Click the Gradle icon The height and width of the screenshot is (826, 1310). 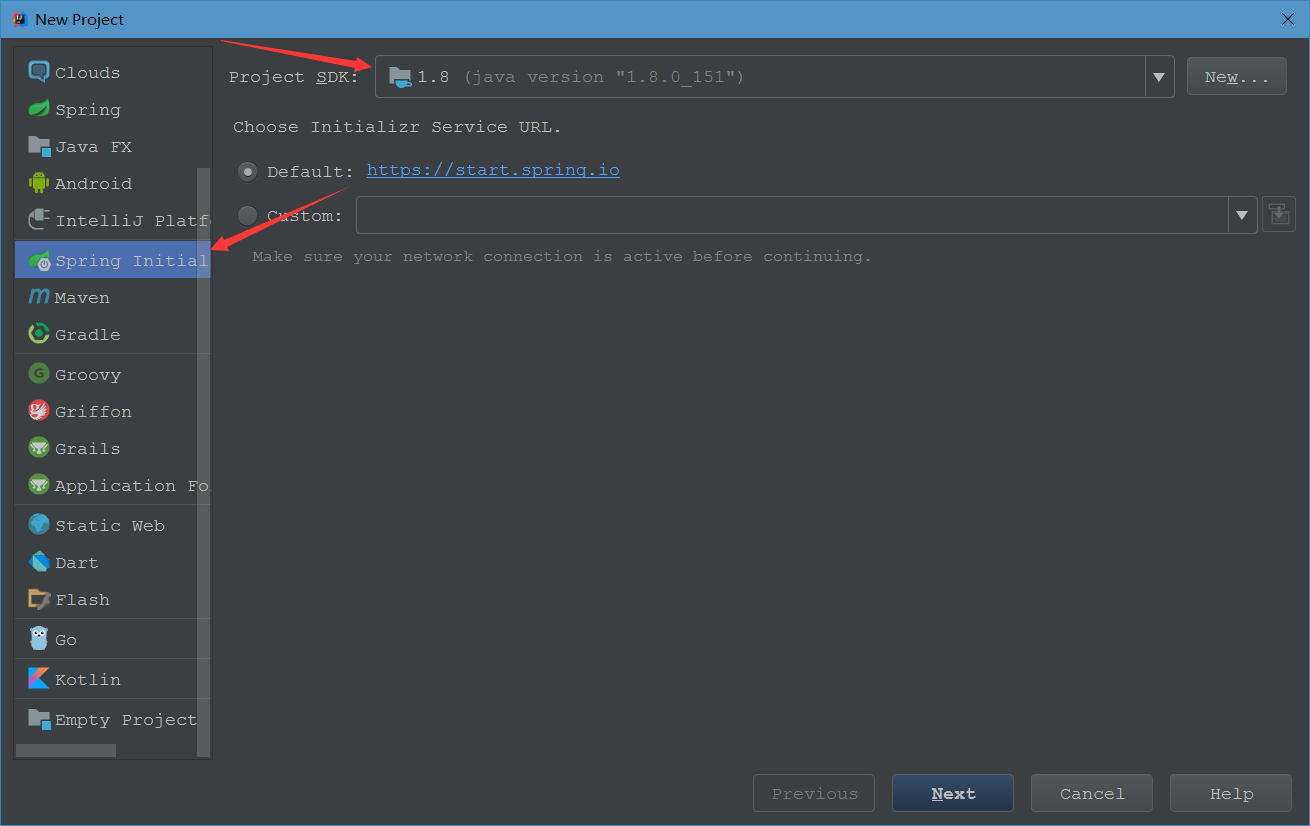39,334
